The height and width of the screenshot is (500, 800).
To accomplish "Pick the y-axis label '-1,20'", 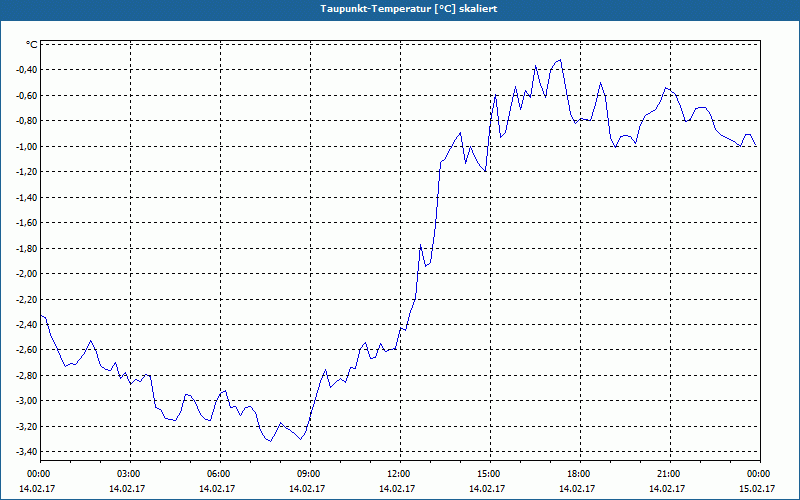I will point(28,172).
